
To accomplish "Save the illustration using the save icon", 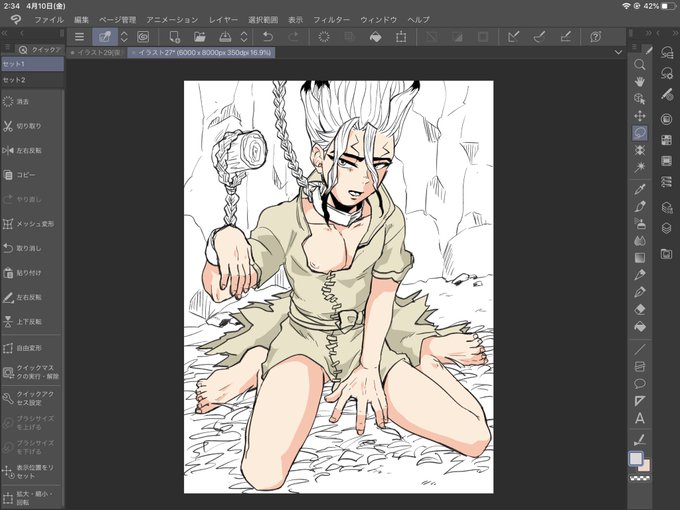I will [x=225, y=37].
